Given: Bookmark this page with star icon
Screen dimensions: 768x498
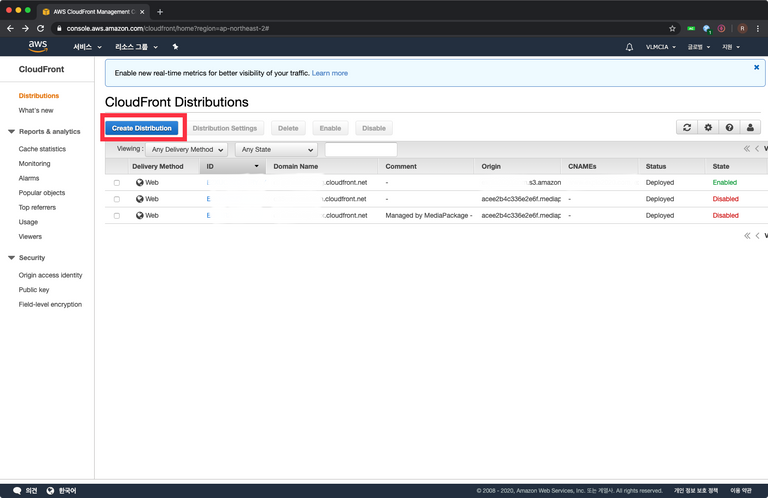Looking at the screenshot, I should pos(672,28).
